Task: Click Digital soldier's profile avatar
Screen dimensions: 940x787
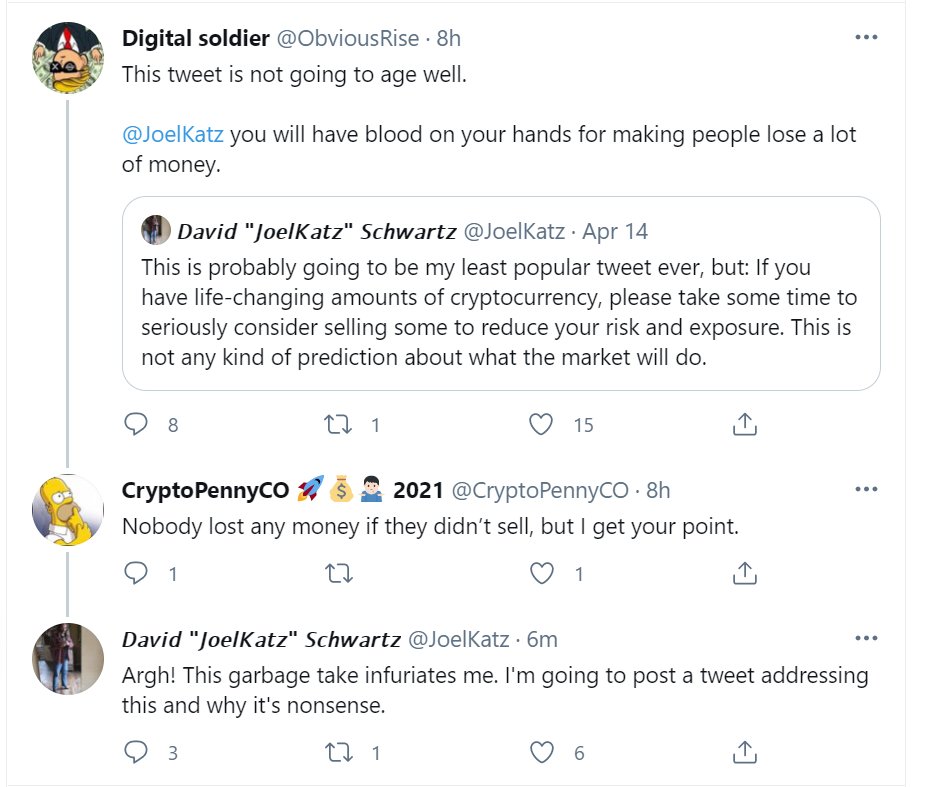Action: pyautogui.click(x=67, y=56)
